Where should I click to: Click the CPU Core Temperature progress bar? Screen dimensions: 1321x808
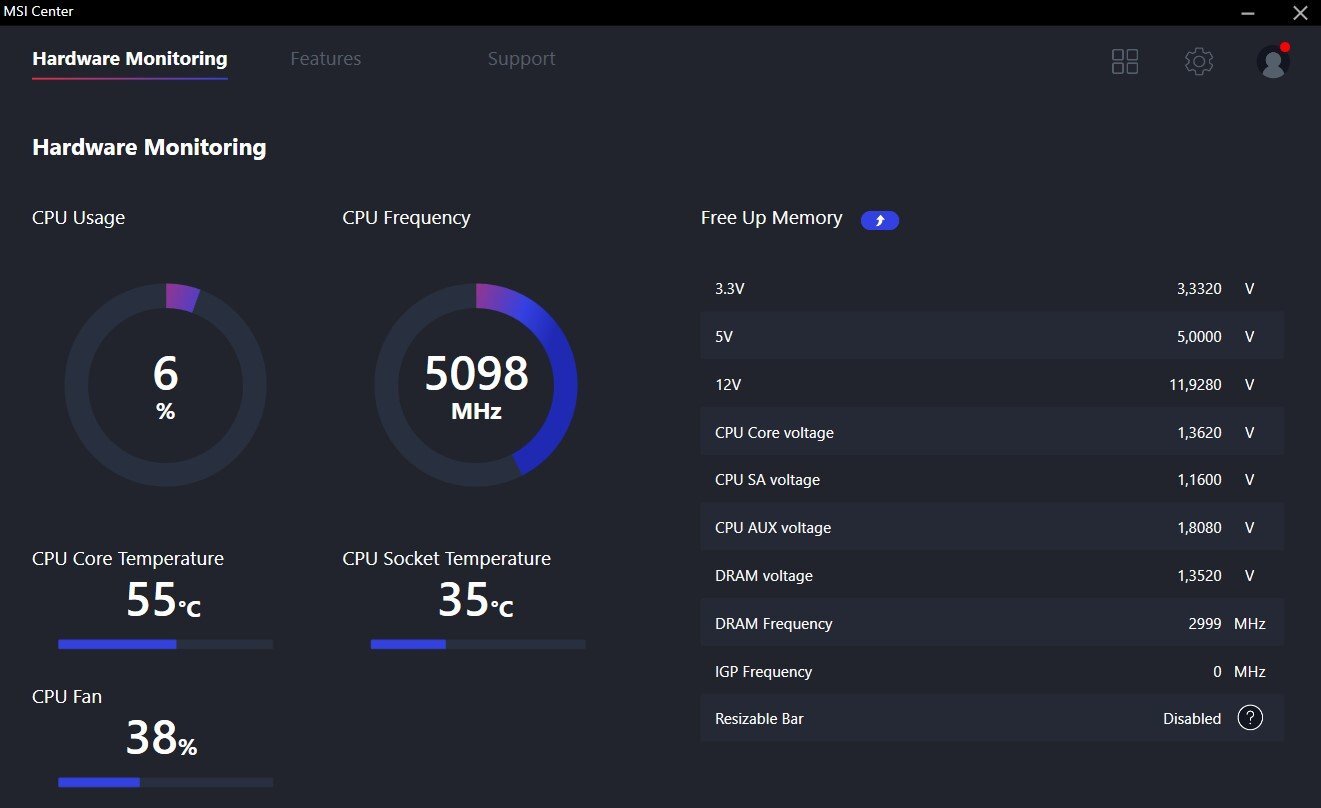[165, 645]
